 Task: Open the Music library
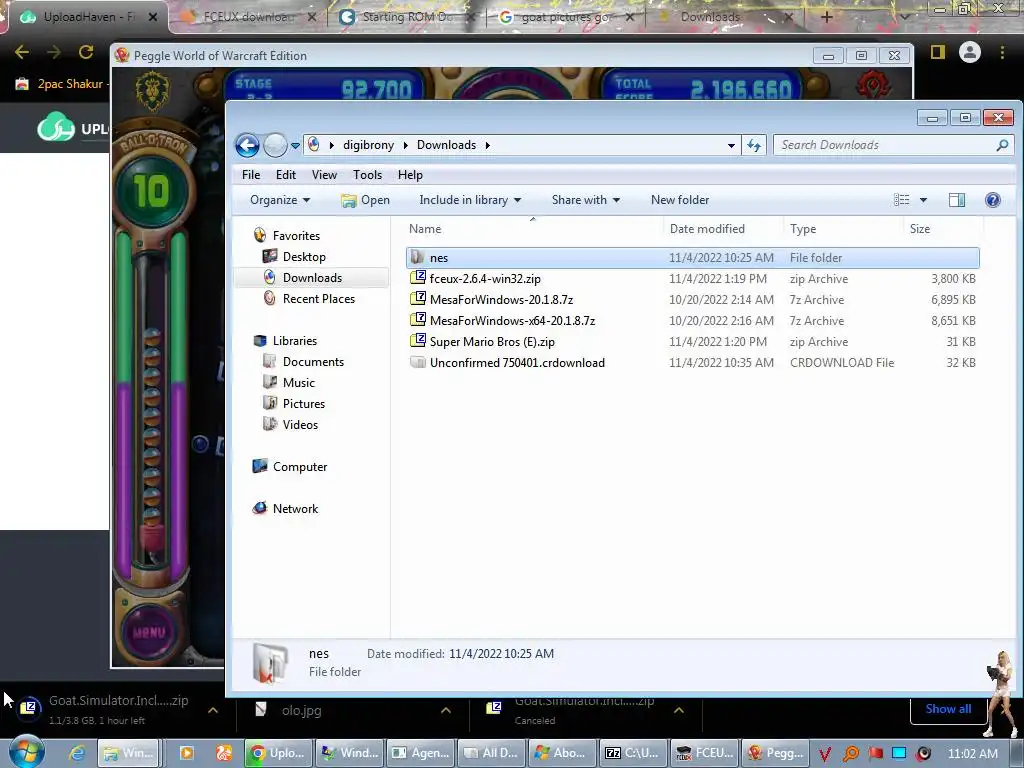298,383
